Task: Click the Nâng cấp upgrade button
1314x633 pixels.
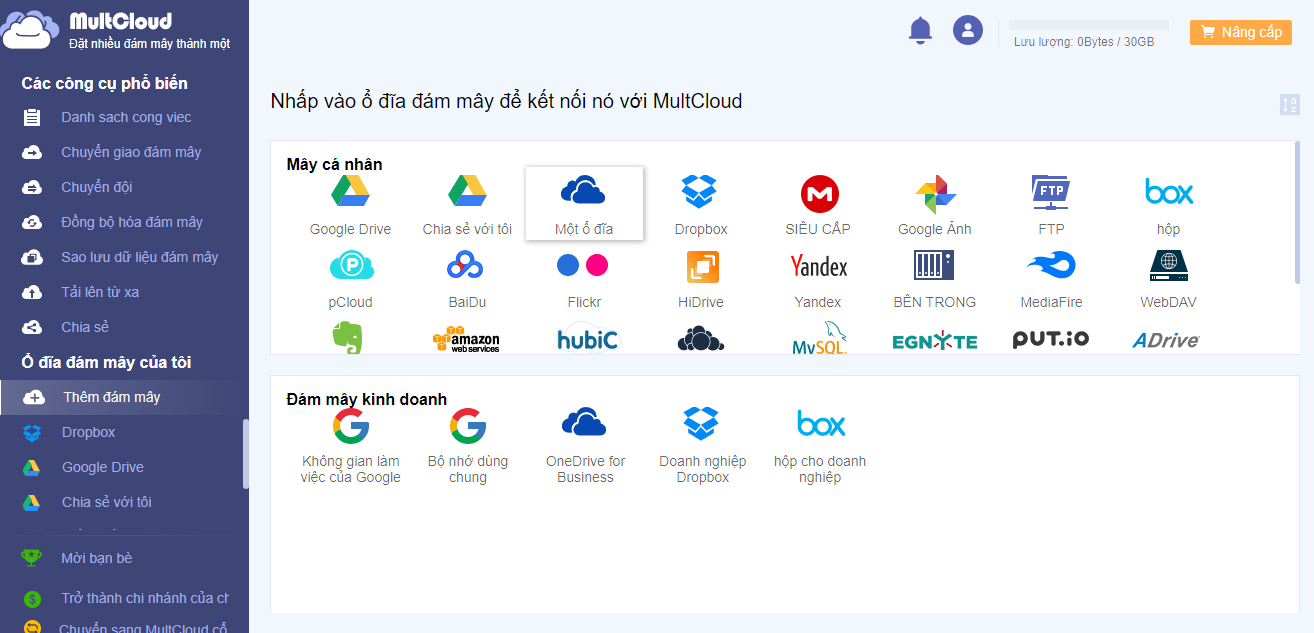Action: pos(1241,32)
